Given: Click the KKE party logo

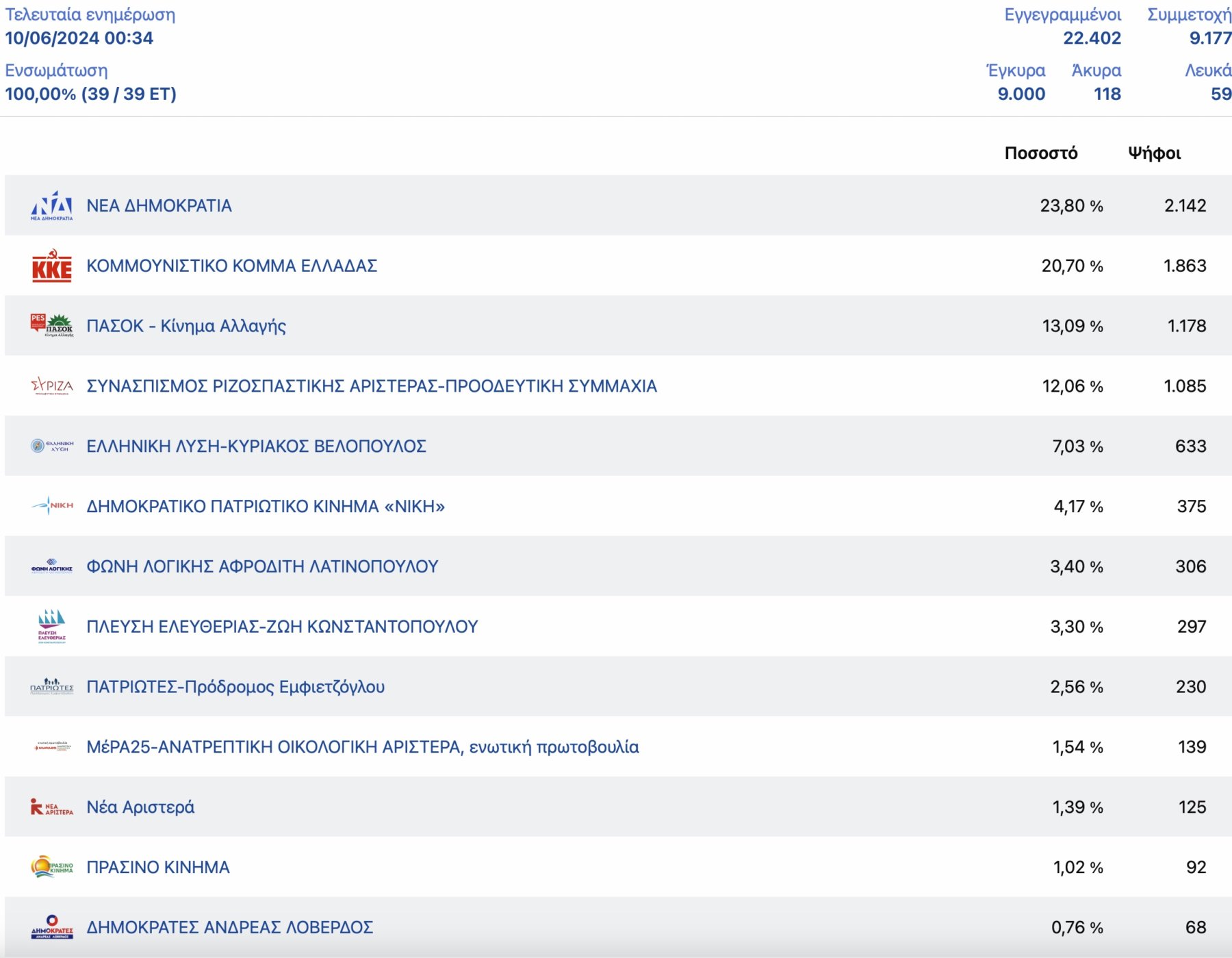Looking at the screenshot, I should click(x=52, y=266).
